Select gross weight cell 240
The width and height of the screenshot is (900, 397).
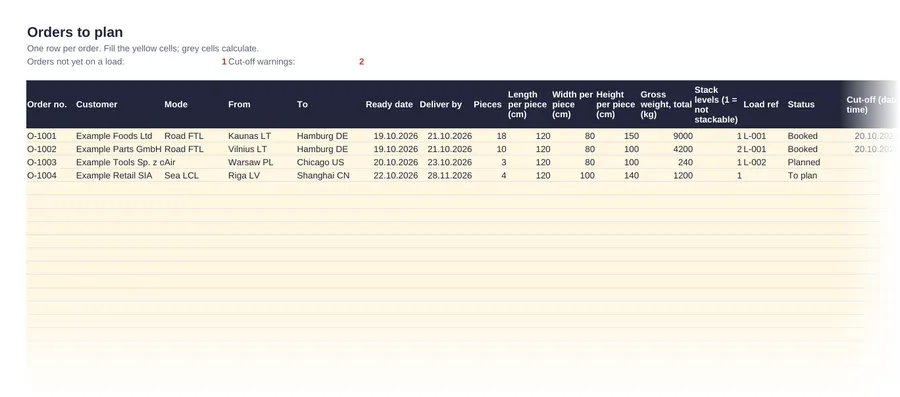coord(685,162)
